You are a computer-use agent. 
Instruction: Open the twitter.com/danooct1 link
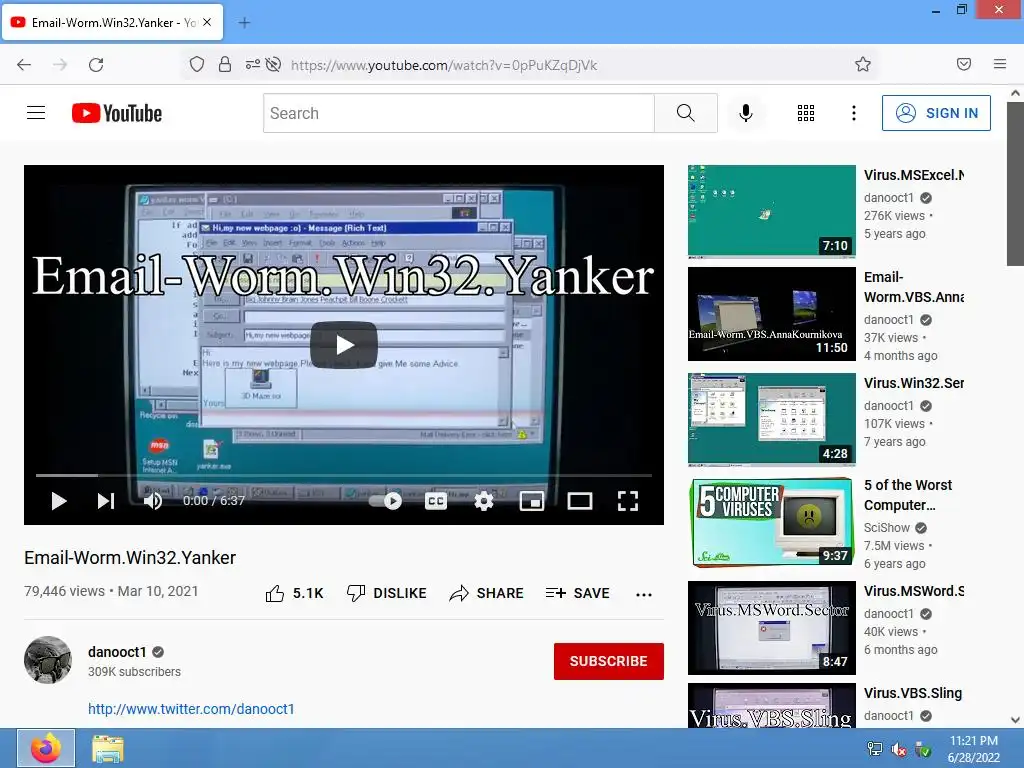pos(191,709)
